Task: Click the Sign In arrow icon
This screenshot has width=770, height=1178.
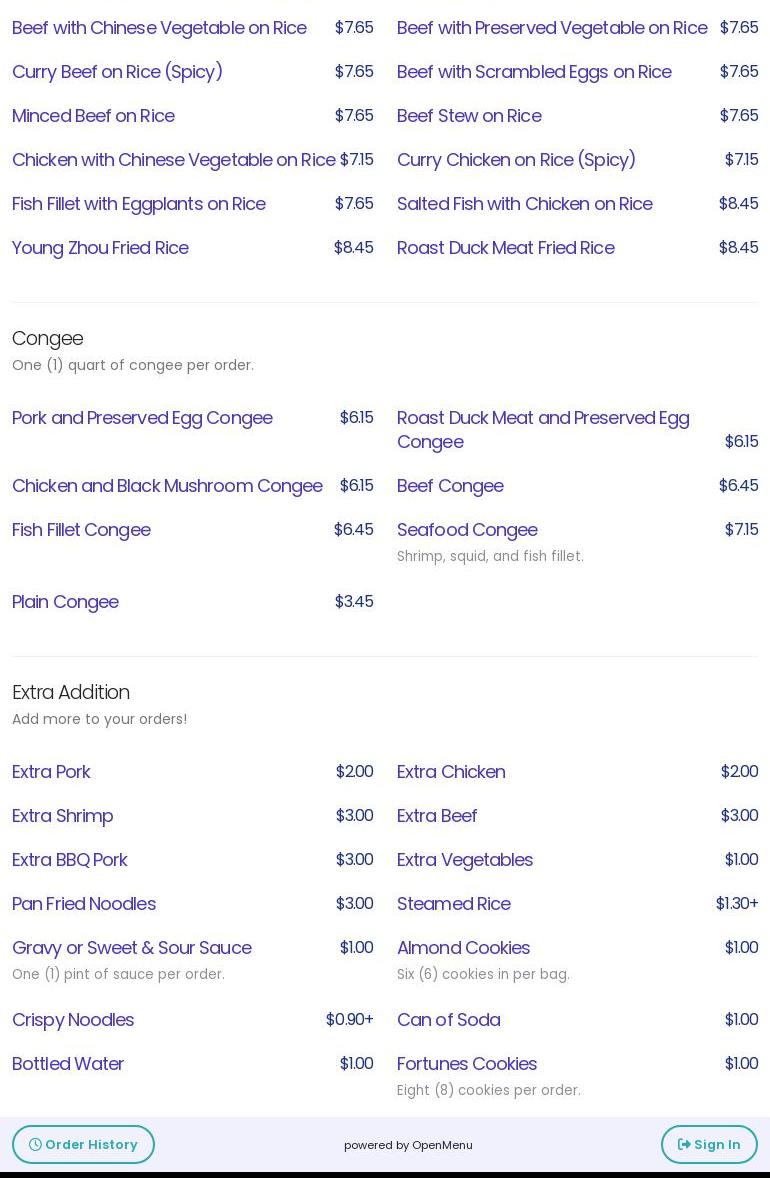Action: click(x=684, y=1144)
